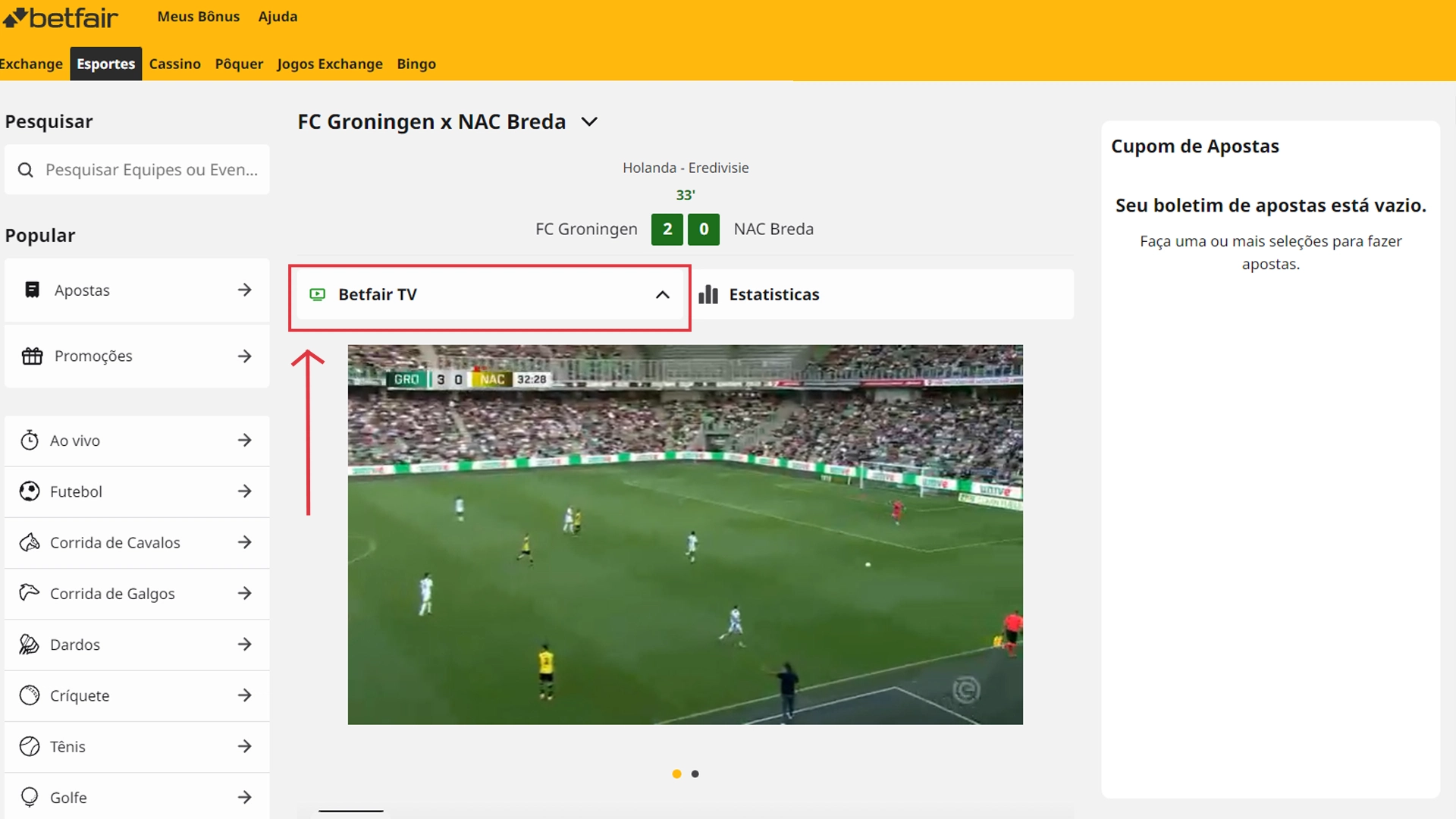This screenshot has height=819, width=1456.
Task: Click the Futebol sidebar label
Action: pyautogui.click(x=76, y=491)
